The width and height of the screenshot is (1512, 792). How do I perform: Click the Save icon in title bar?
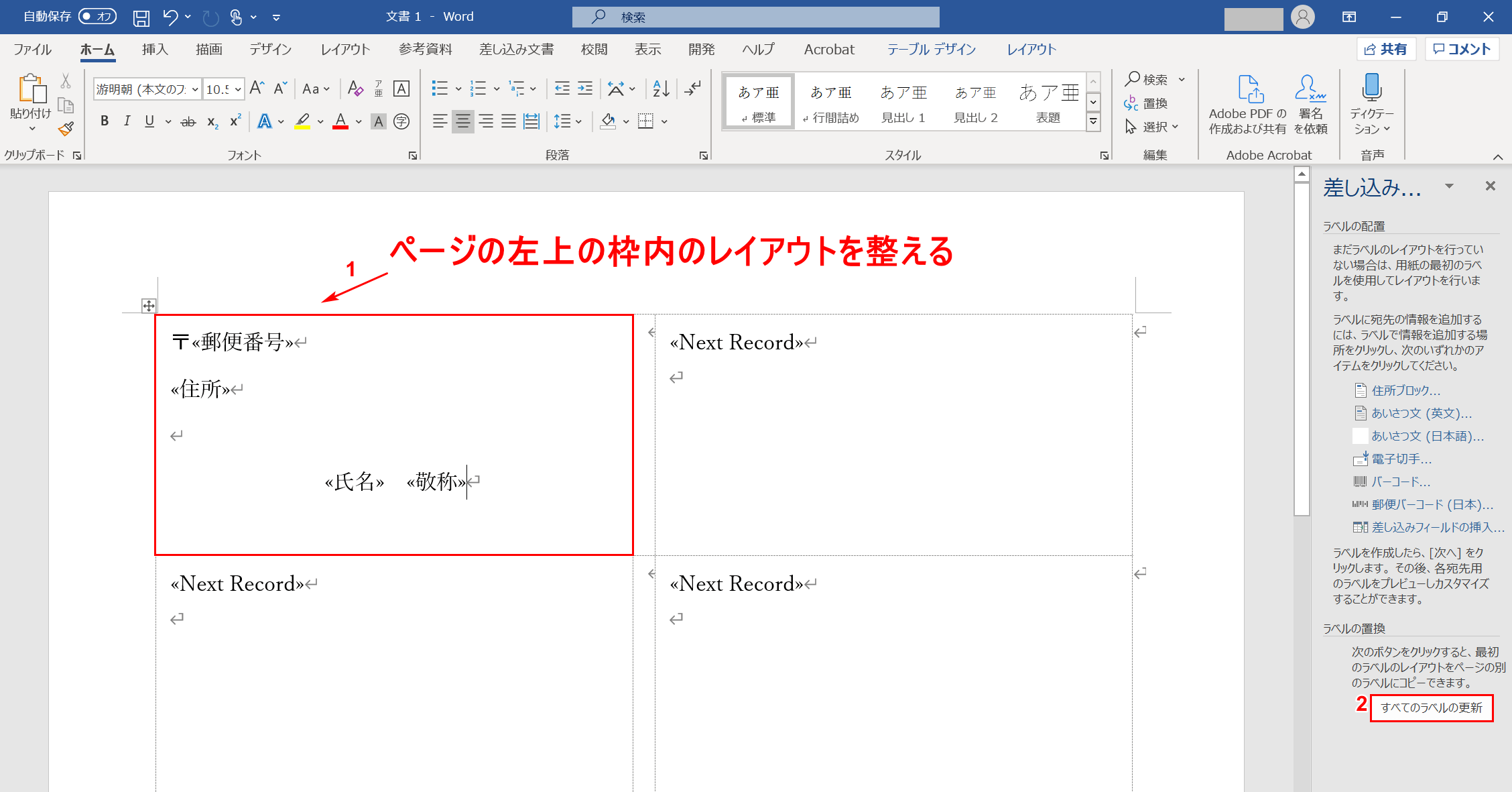click(x=141, y=17)
